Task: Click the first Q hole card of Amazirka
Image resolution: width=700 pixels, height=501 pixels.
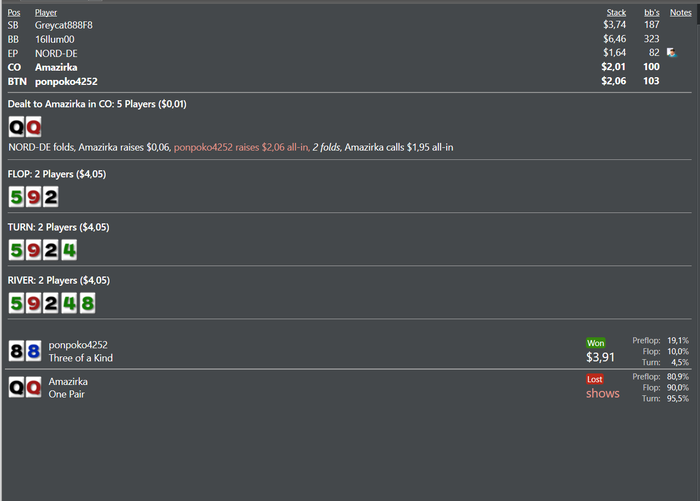Action: coord(16,127)
